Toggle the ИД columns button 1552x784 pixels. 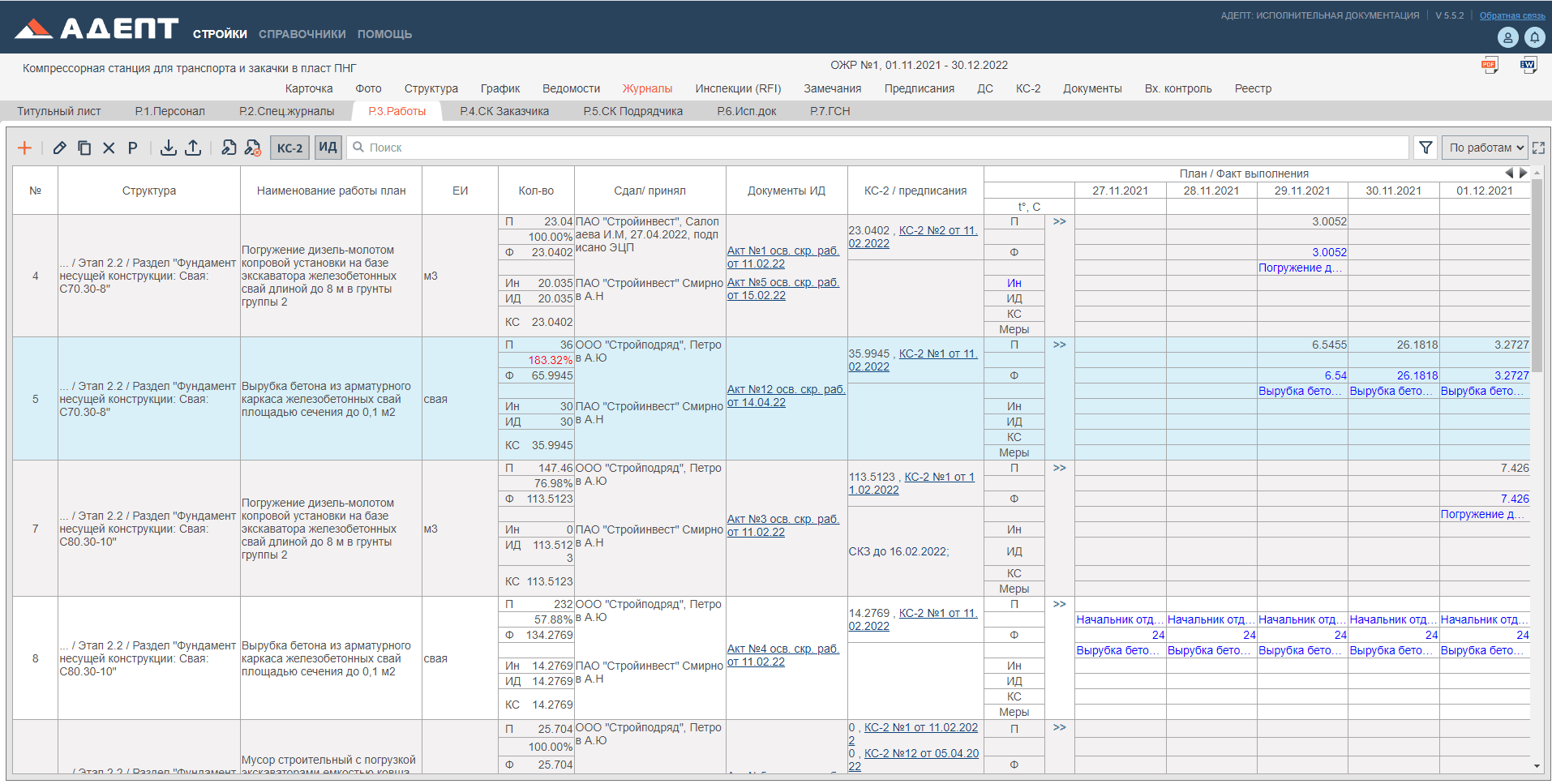click(x=328, y=148)
